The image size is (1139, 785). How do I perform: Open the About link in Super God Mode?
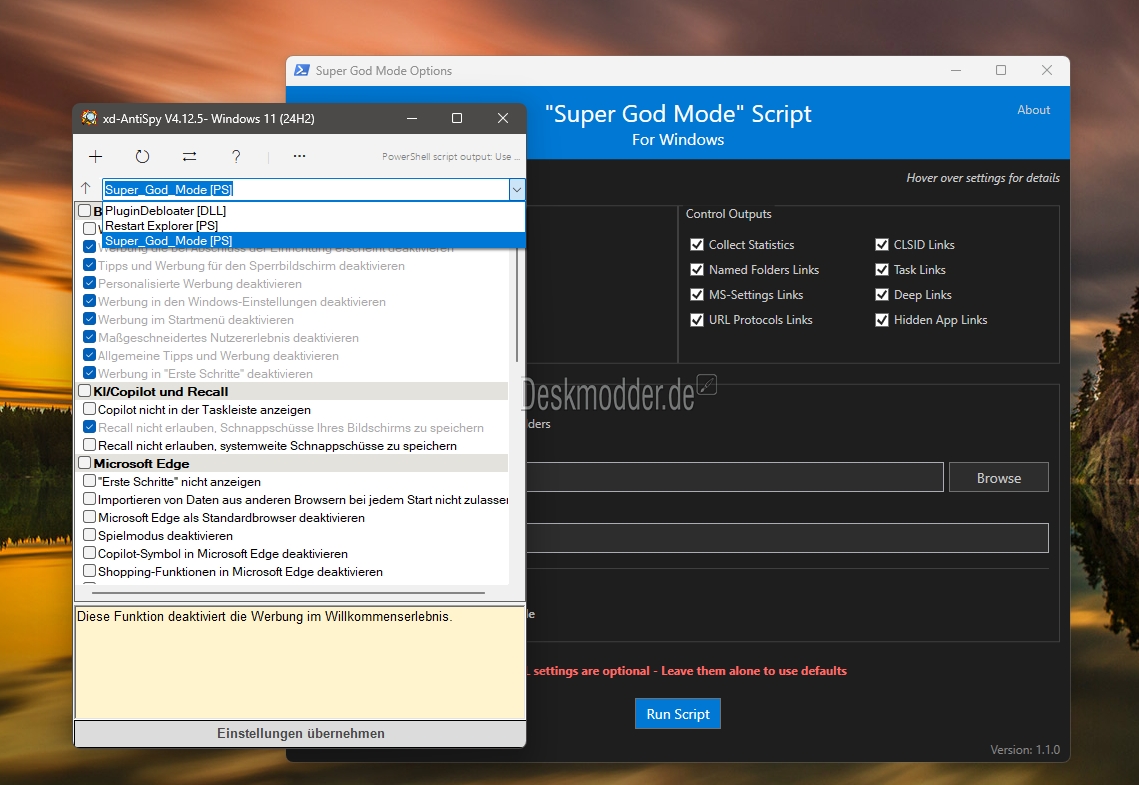click(1034, 110)
